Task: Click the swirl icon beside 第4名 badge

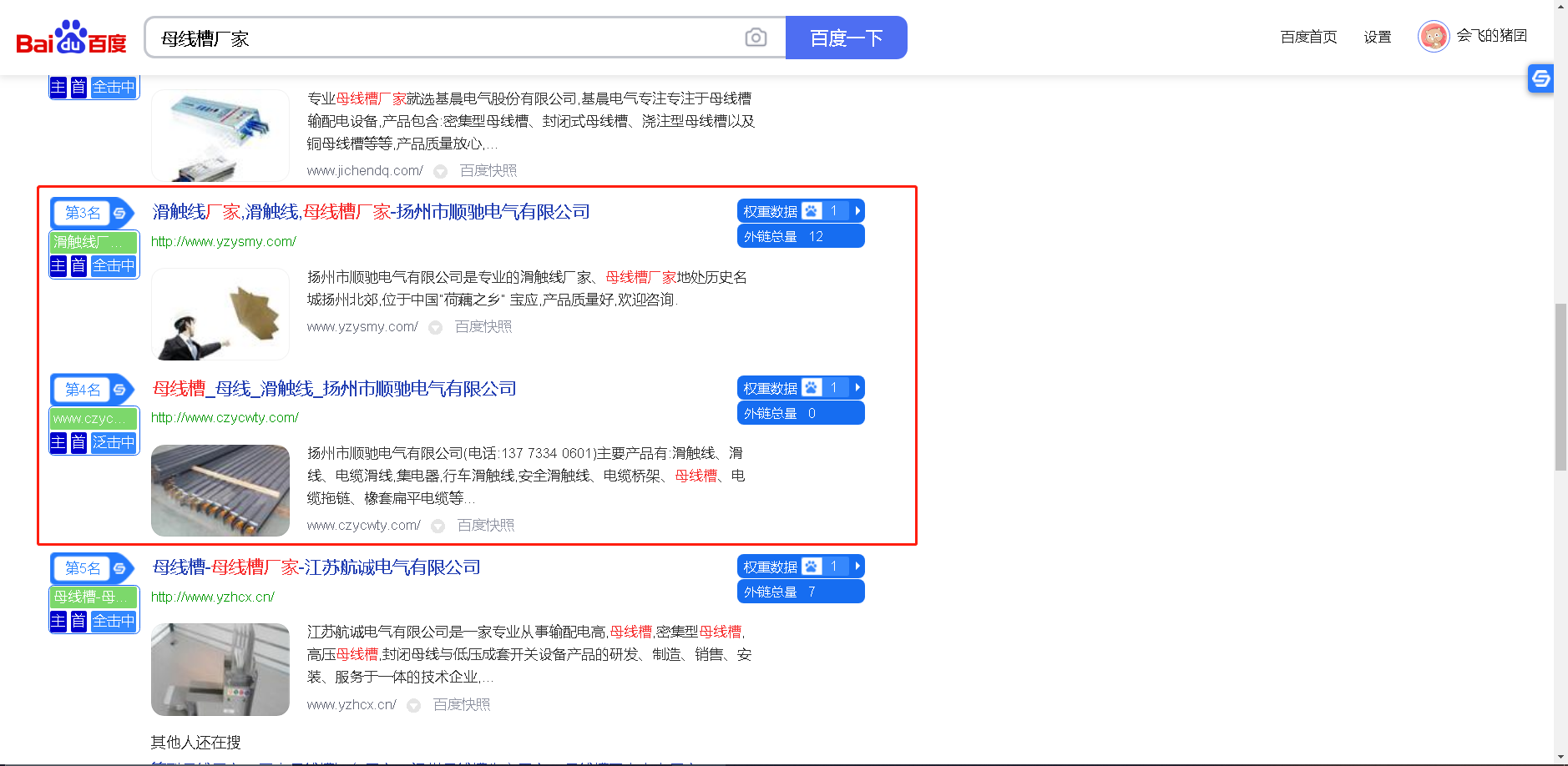Action: point(119,390)
